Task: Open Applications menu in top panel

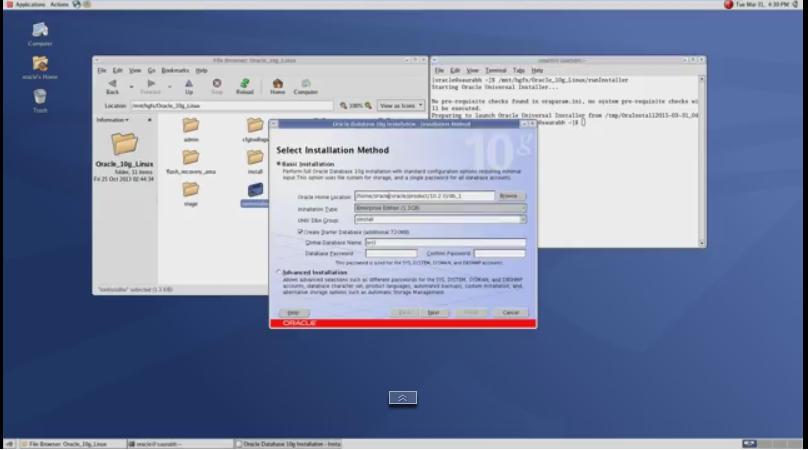Action: [30, 5]
